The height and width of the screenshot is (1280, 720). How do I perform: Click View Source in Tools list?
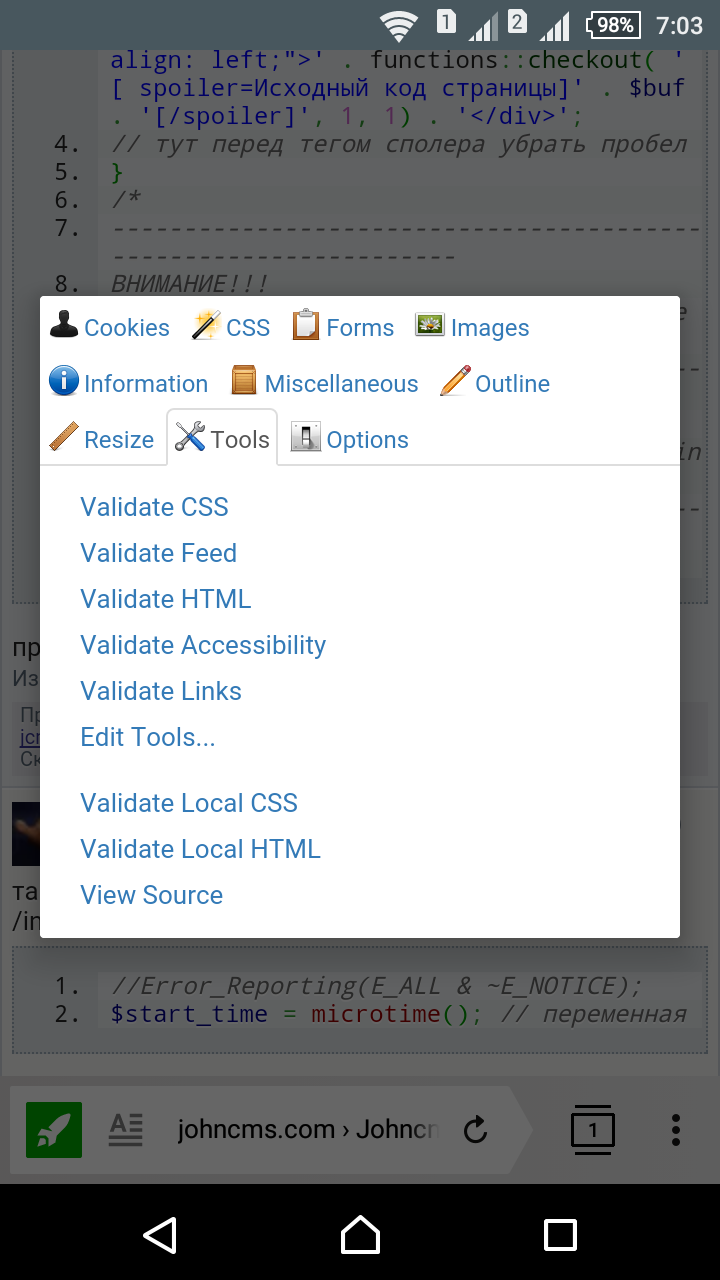point(151,895)
